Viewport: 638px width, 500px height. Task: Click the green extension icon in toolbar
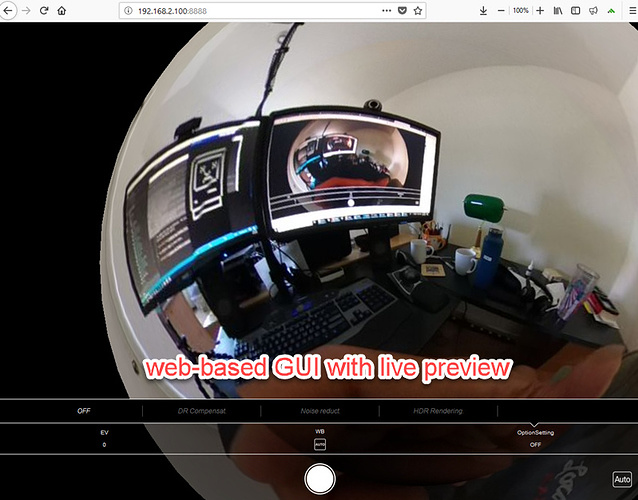click(611, 11)
